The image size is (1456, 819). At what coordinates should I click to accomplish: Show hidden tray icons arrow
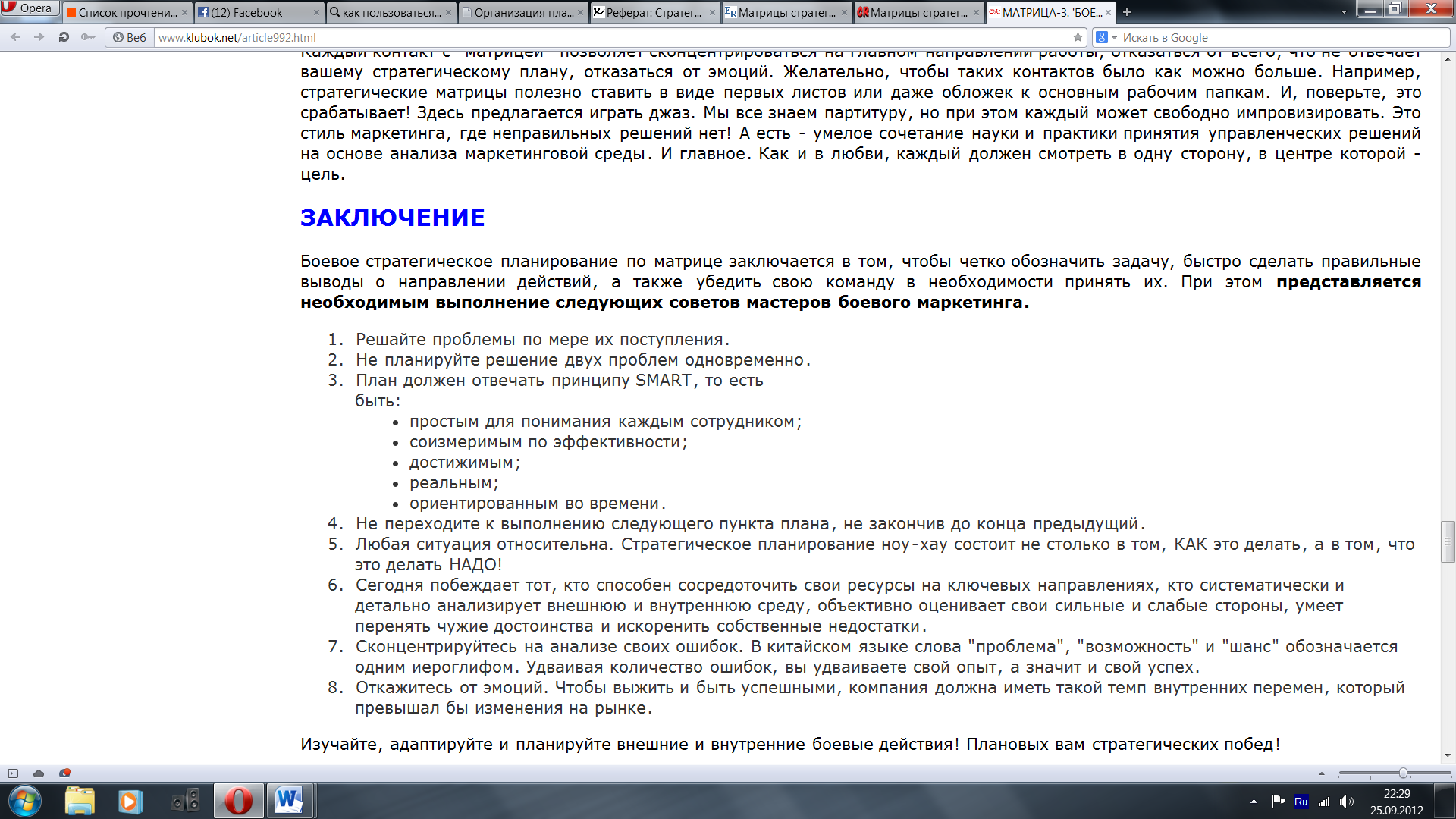(x=1254, y=802)
